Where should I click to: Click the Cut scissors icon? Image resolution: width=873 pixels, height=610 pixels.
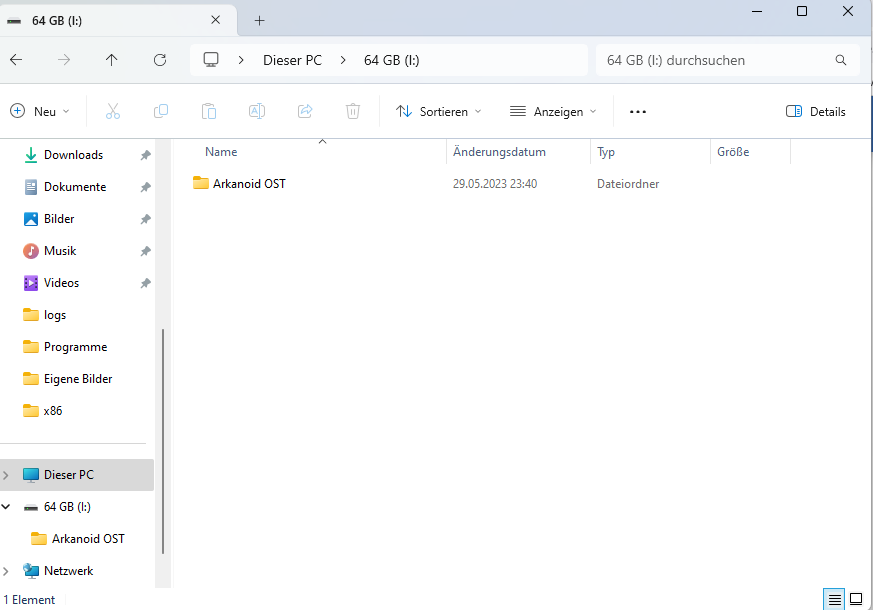tap(112, 111)
